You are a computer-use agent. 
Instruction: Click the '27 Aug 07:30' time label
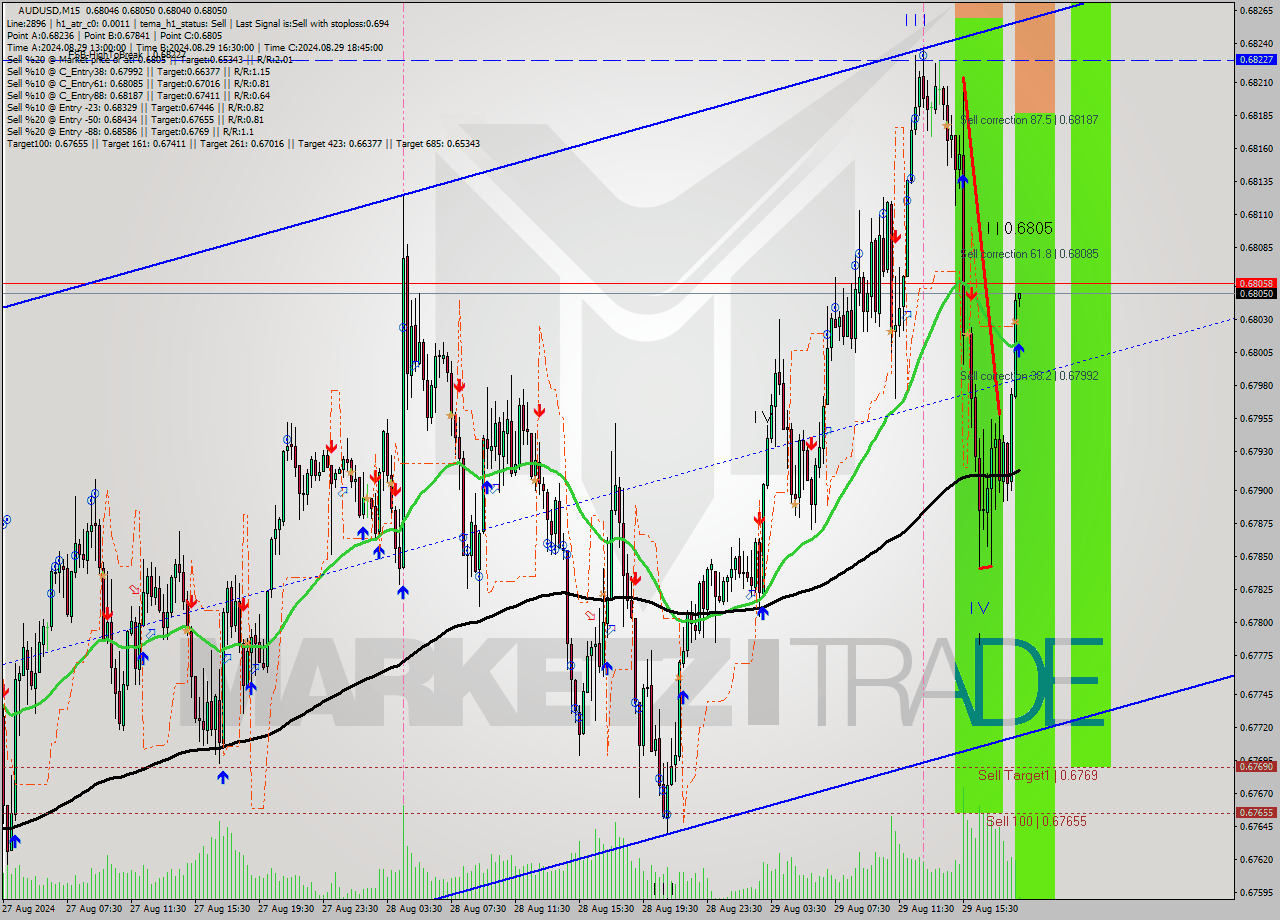94,909
